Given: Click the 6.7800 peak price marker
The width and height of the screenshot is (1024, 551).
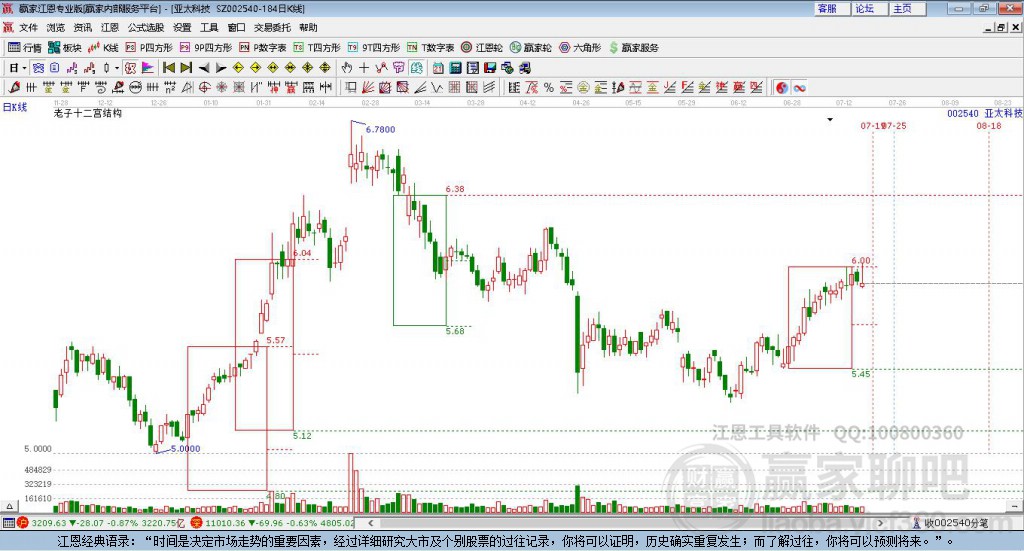Looking at the screenshot, I should click(x=380, y=130).
